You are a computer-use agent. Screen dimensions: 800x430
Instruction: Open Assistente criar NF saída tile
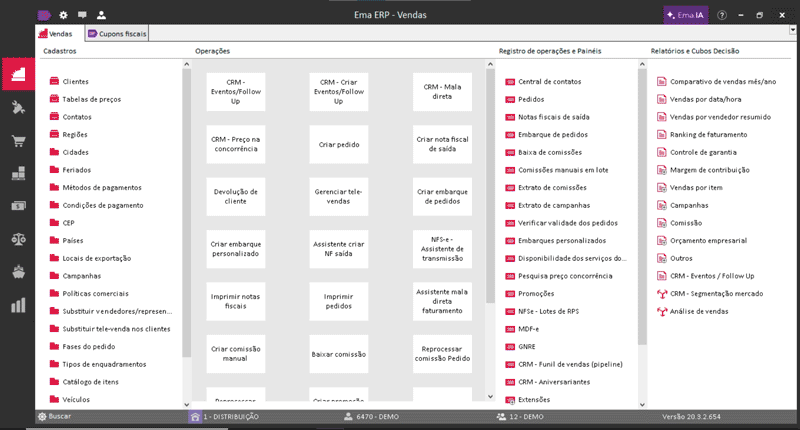339,249
